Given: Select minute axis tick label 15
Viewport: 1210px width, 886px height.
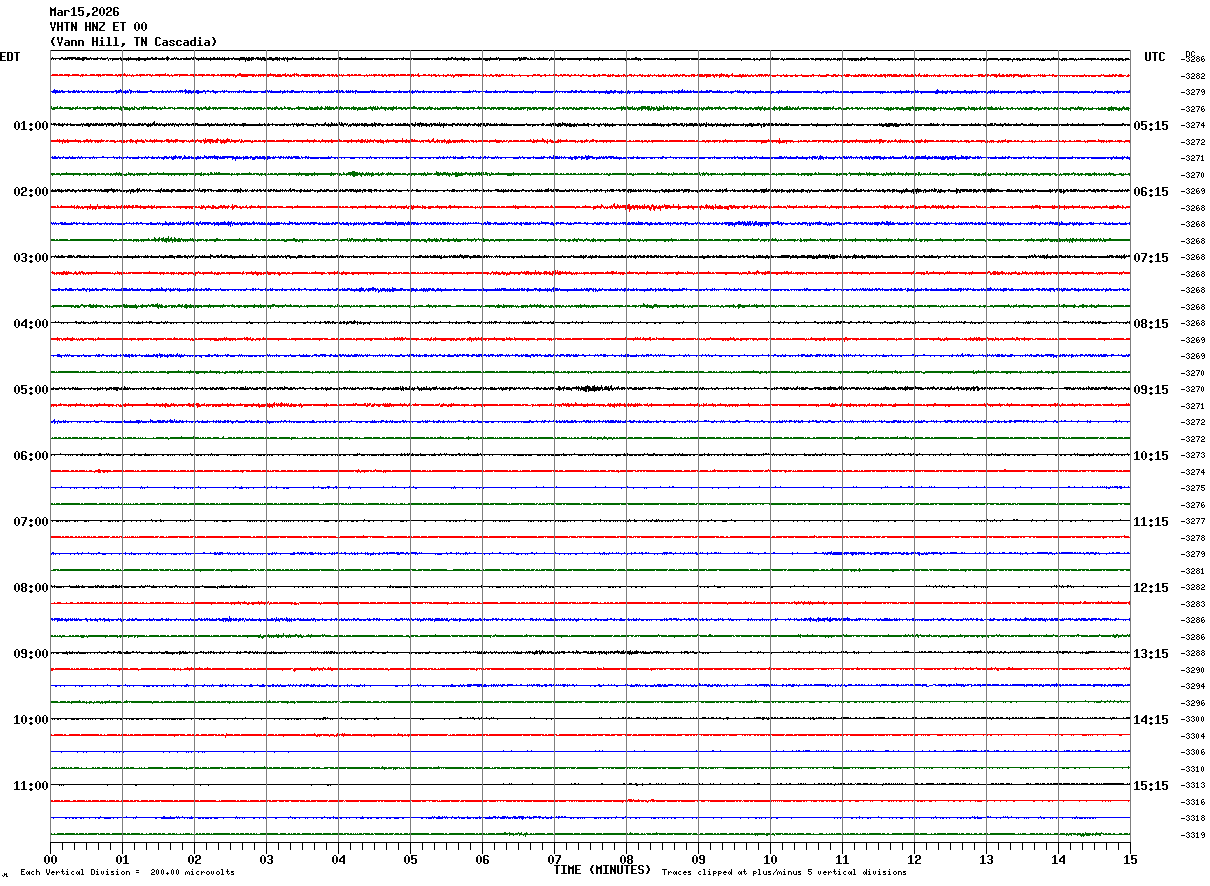Looking at the screenshot, I should pos(1130,859).
